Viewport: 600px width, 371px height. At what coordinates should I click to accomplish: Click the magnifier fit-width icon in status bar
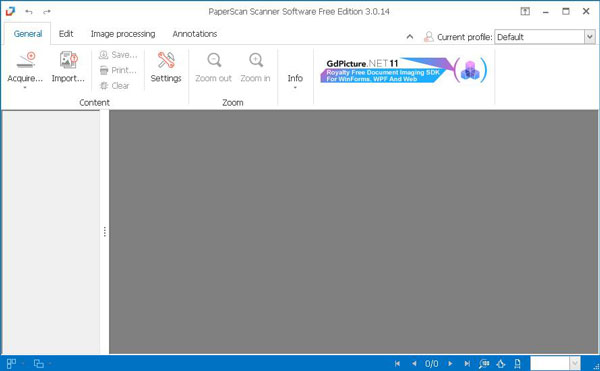tap(484, 364)
